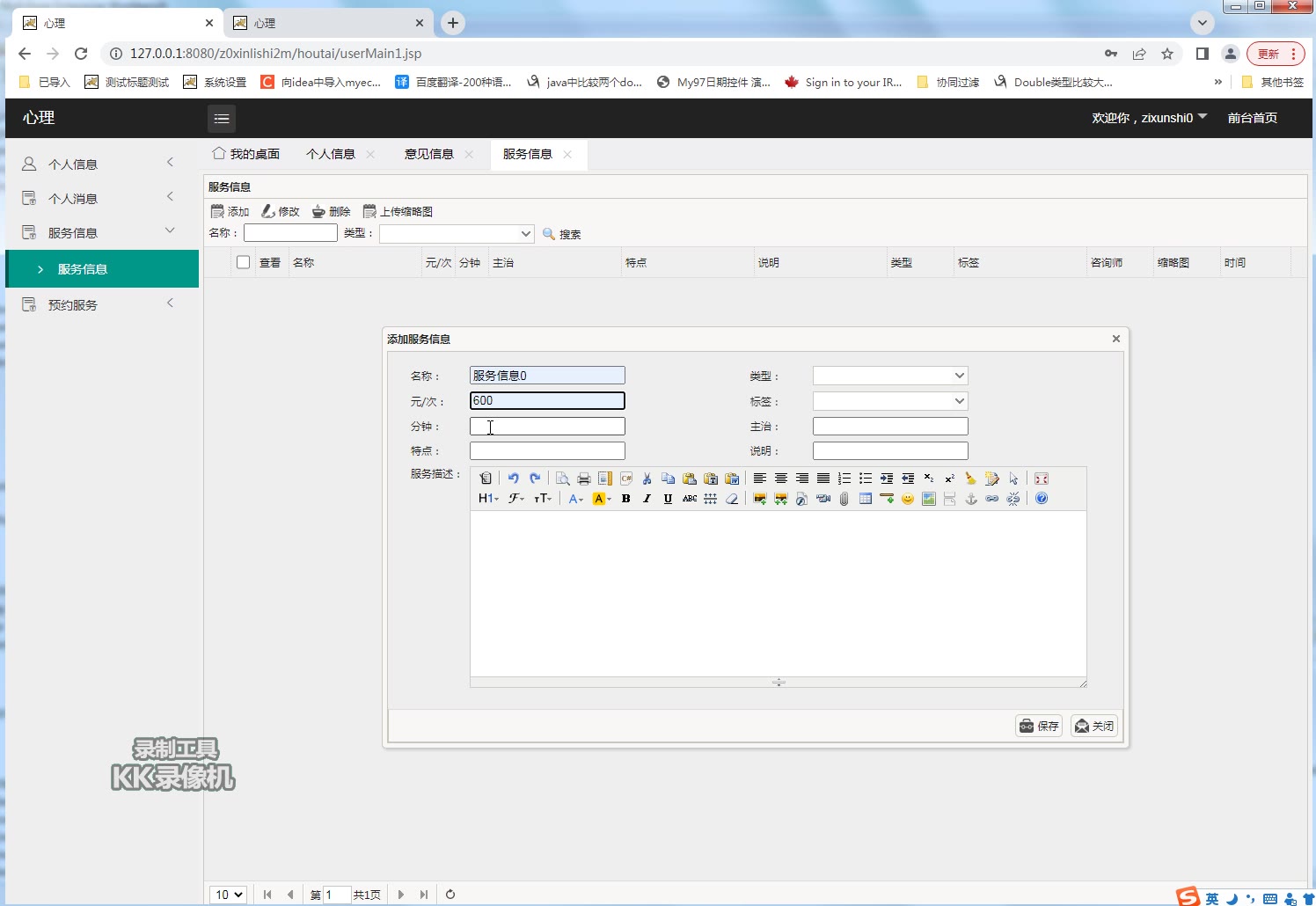Close the 意见信息 tab
The width and height of the screenshot is (1316, 906).
coord(469,155)
